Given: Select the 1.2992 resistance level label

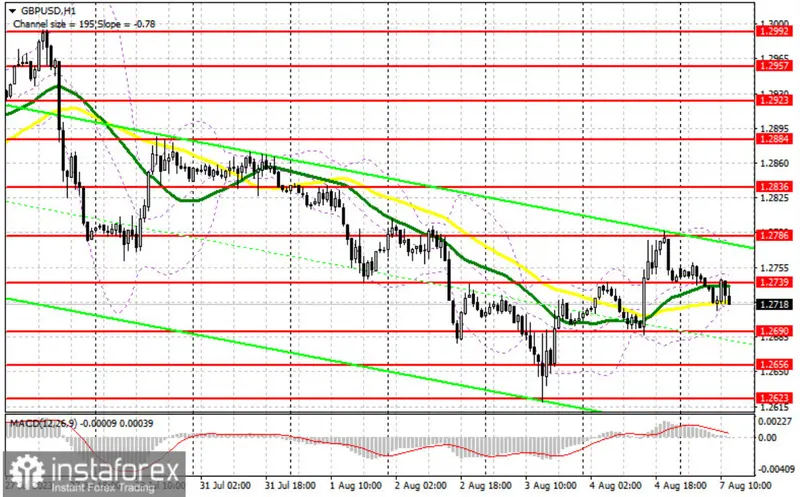Looking at the screenshot, I should 774,31.
